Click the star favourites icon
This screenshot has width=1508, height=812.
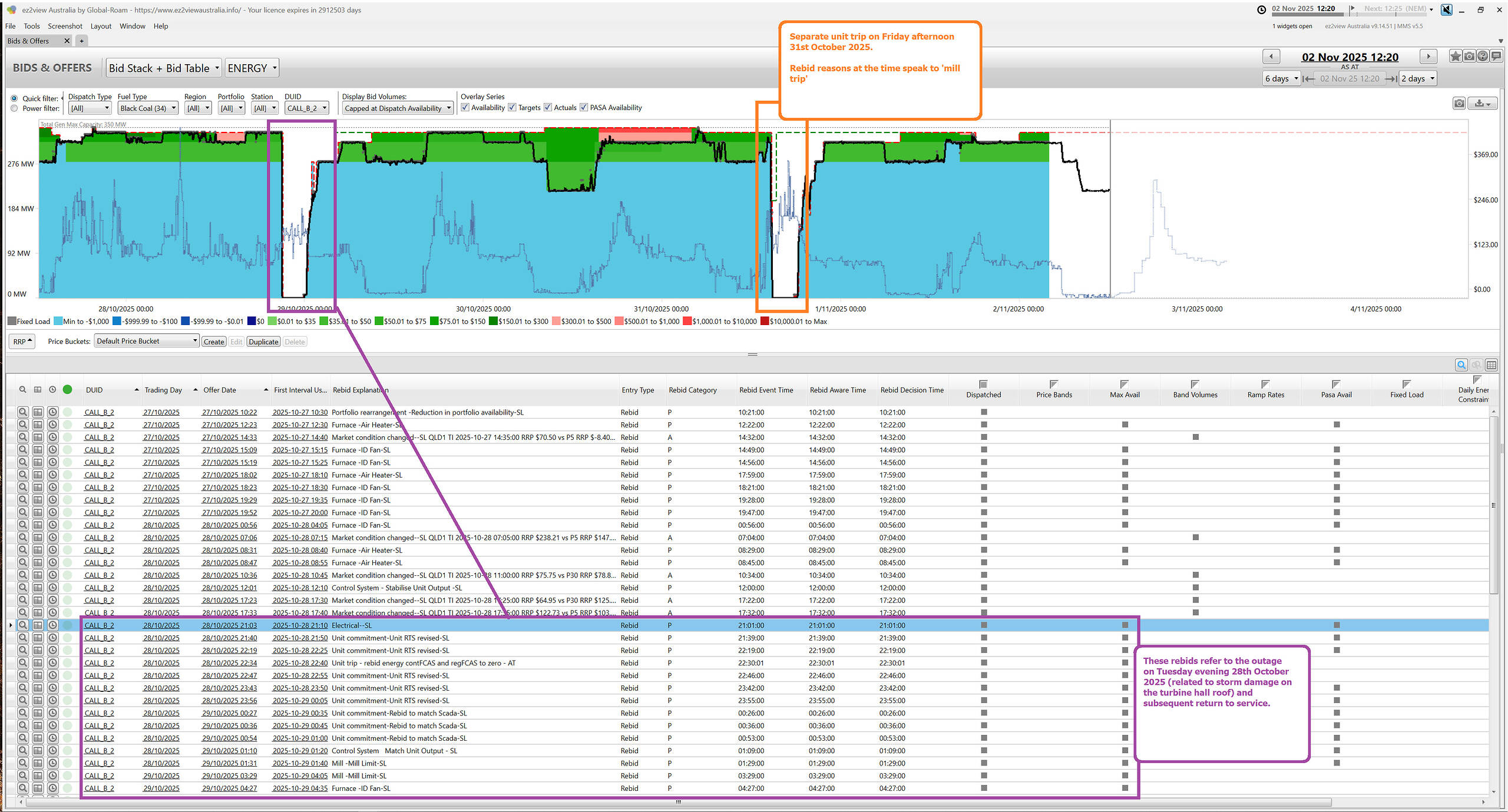pos(1456,57)
